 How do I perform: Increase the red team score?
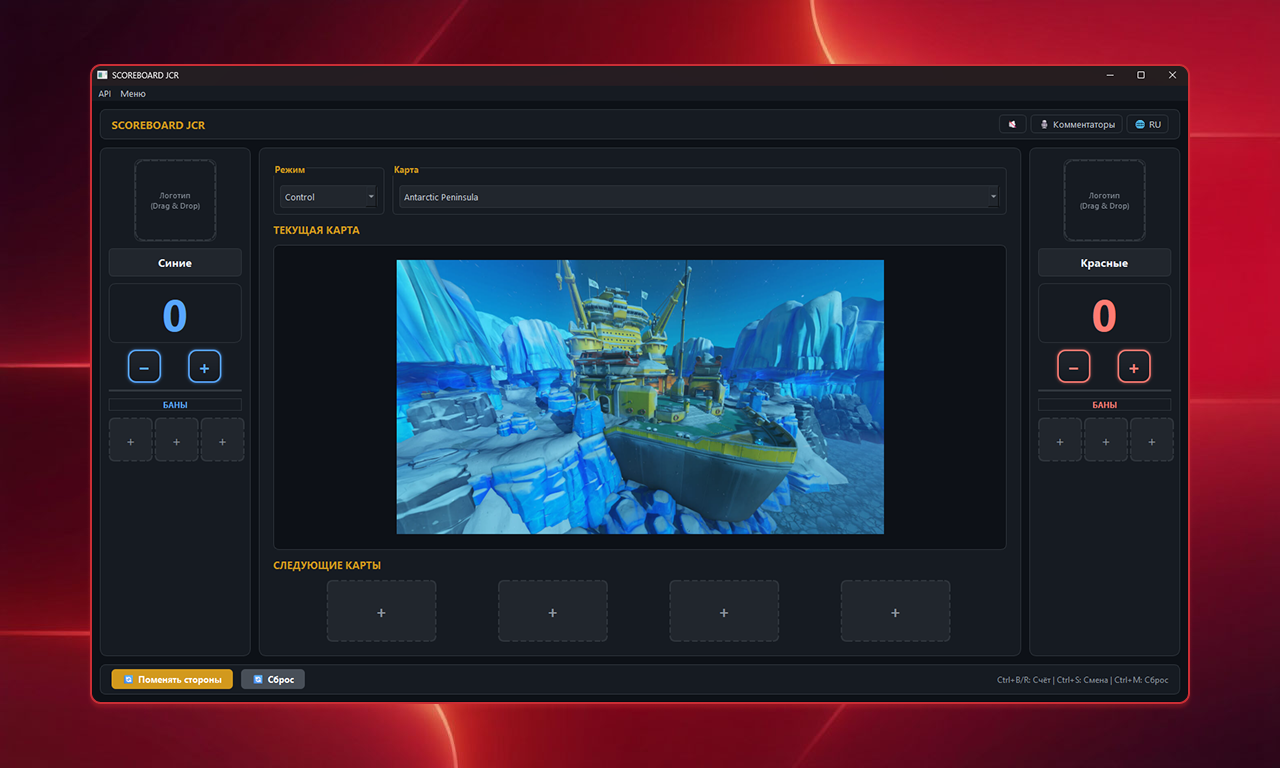1134,367
